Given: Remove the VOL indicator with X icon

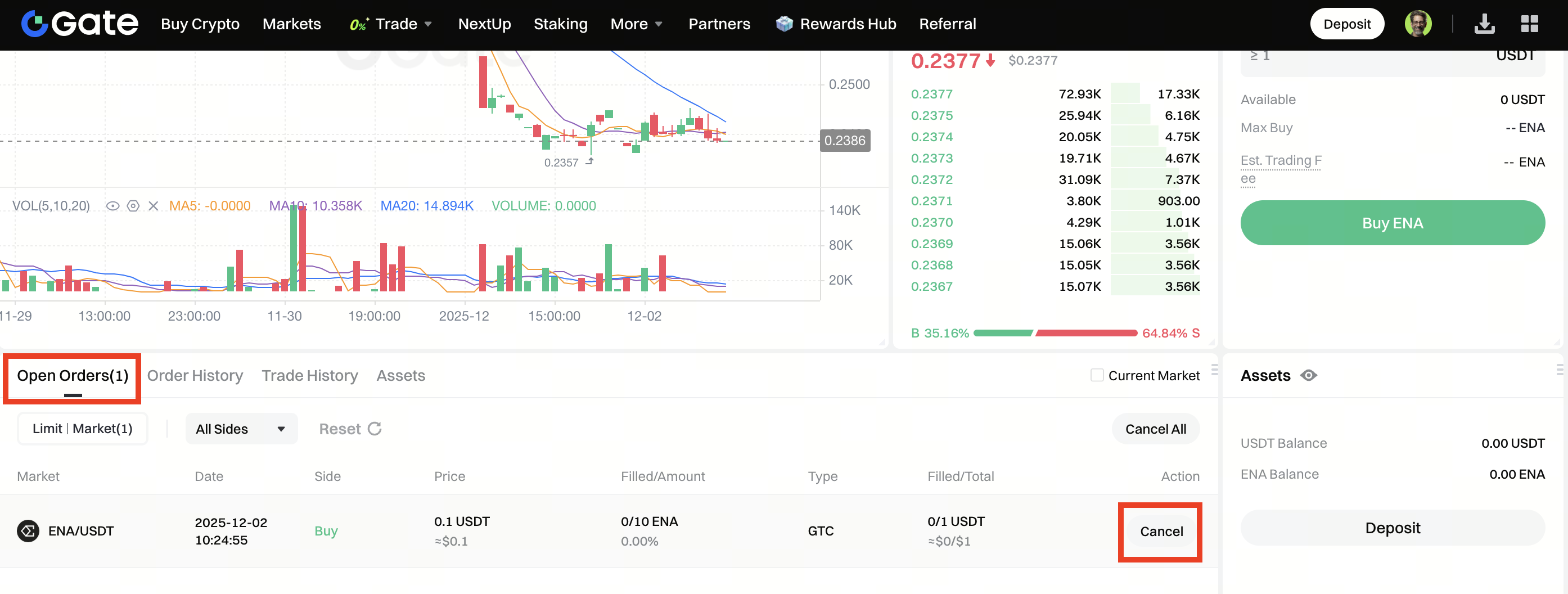Looking at the screenshot, I should (154, 206).
